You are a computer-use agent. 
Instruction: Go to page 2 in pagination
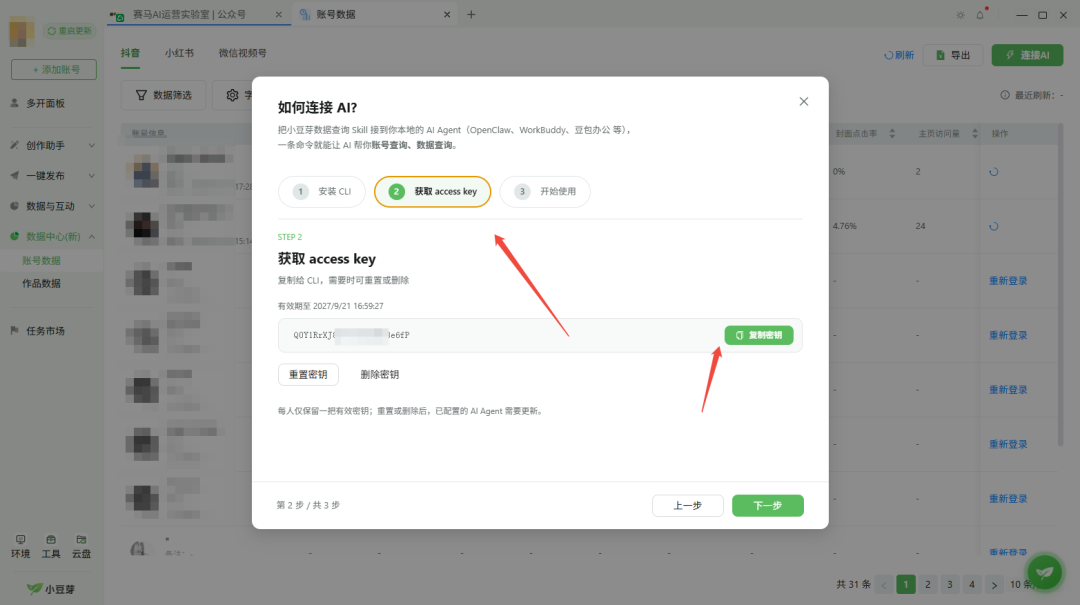[x=928, y=584]
